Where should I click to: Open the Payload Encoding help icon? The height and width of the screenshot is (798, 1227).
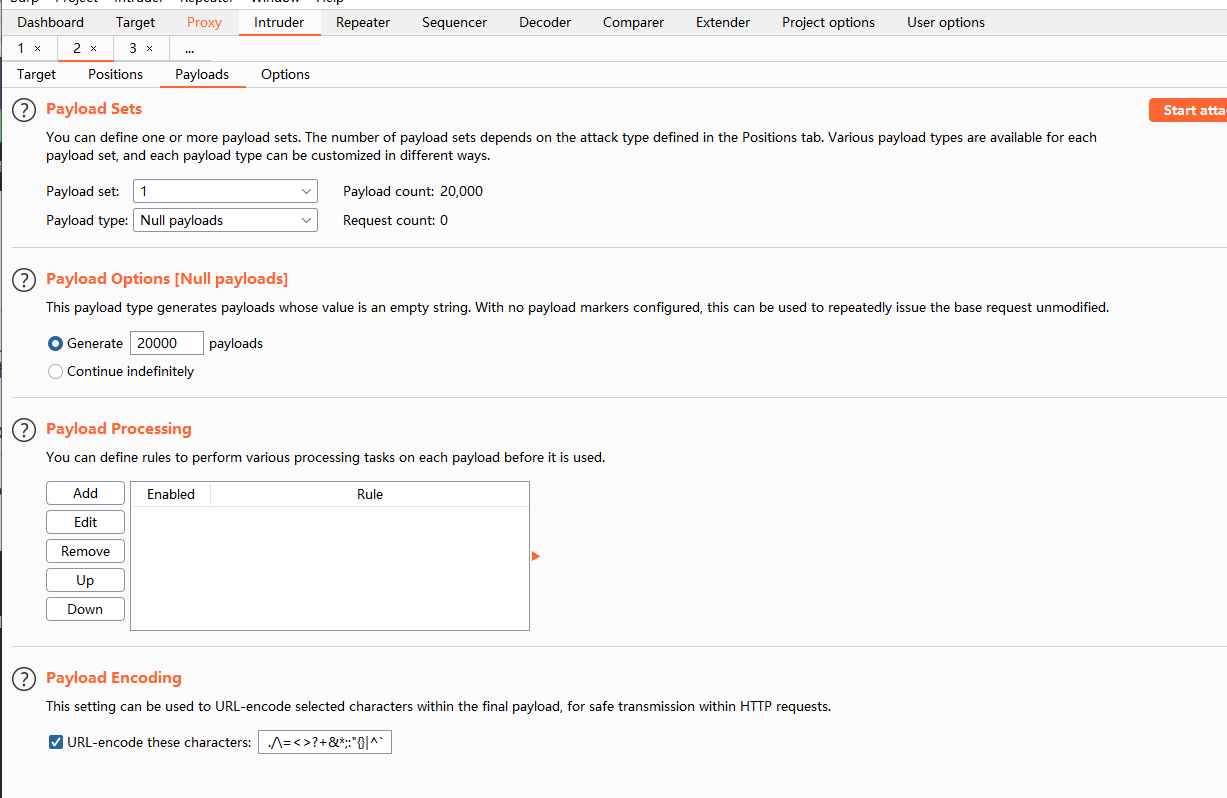(x=23, y=679)
